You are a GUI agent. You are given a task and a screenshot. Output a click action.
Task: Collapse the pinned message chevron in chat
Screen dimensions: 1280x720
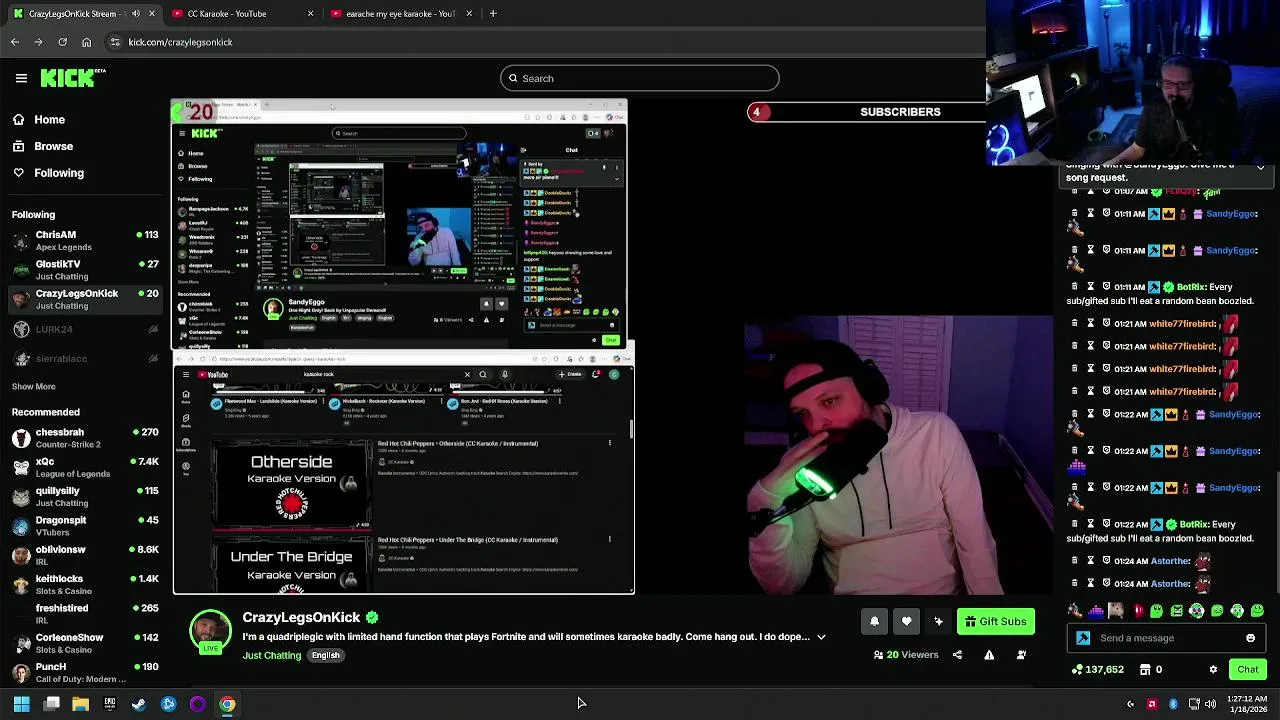[1260, 167]
